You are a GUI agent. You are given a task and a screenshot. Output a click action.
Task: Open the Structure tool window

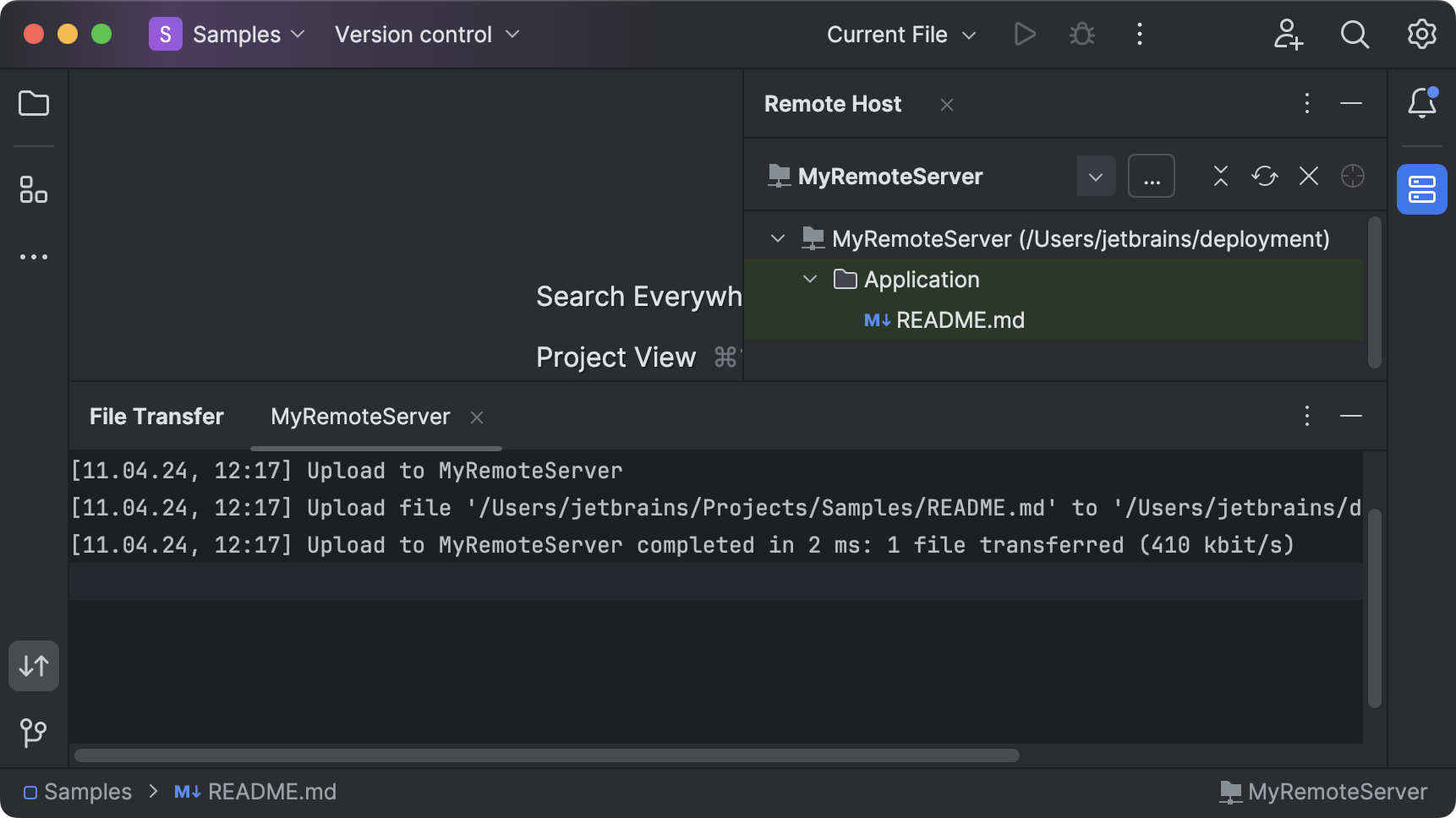tap(33, 190)
